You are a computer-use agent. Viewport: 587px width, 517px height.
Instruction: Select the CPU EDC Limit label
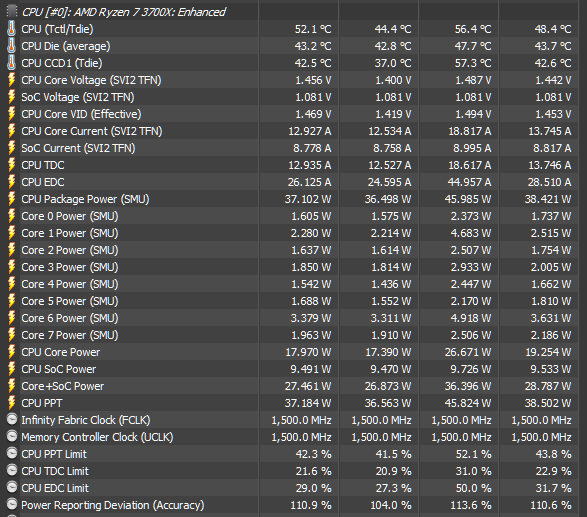(55, 489)
